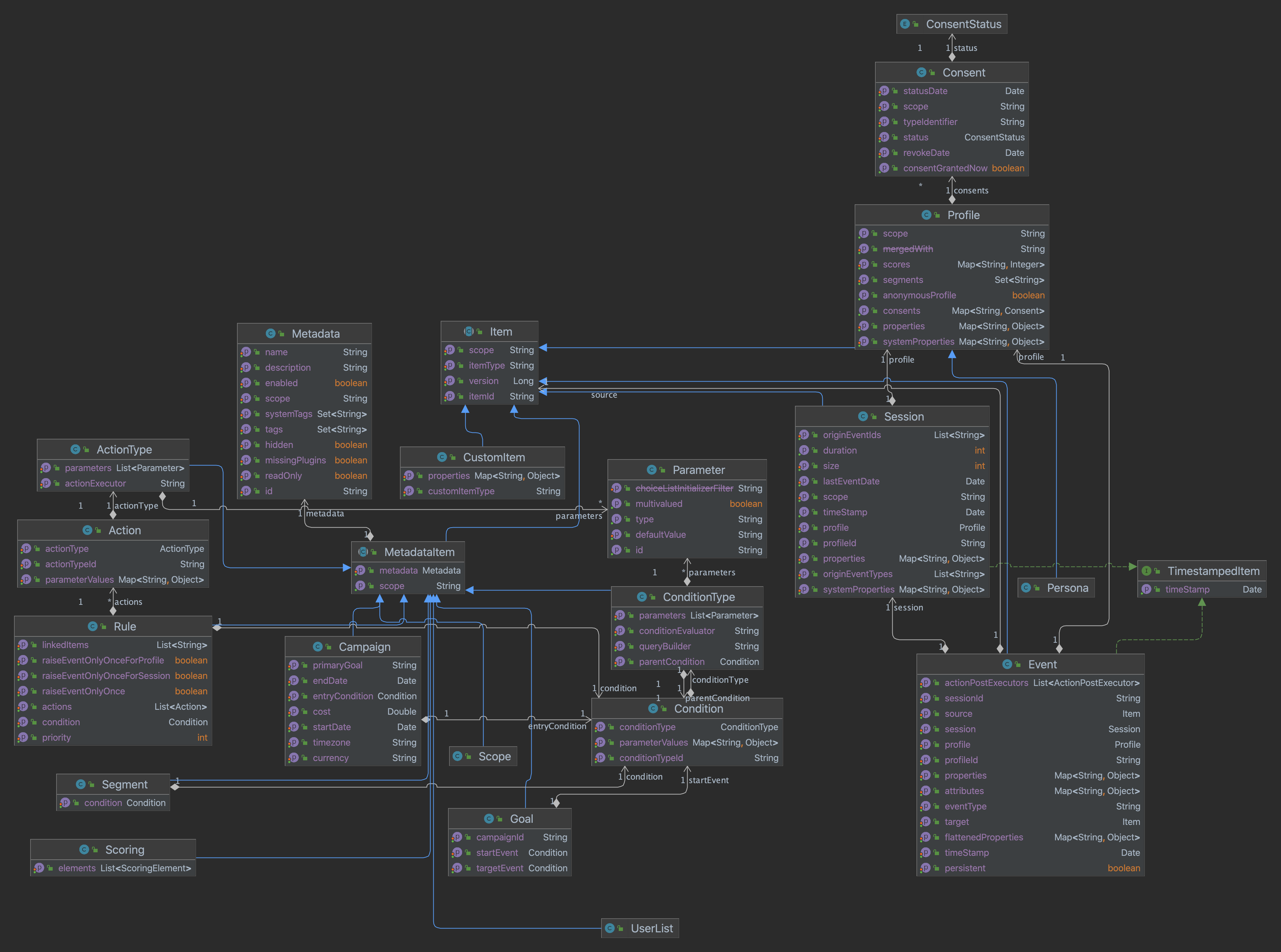Click the Session class icon
The image size is (1281, 952).
click(x=863, y=416)
